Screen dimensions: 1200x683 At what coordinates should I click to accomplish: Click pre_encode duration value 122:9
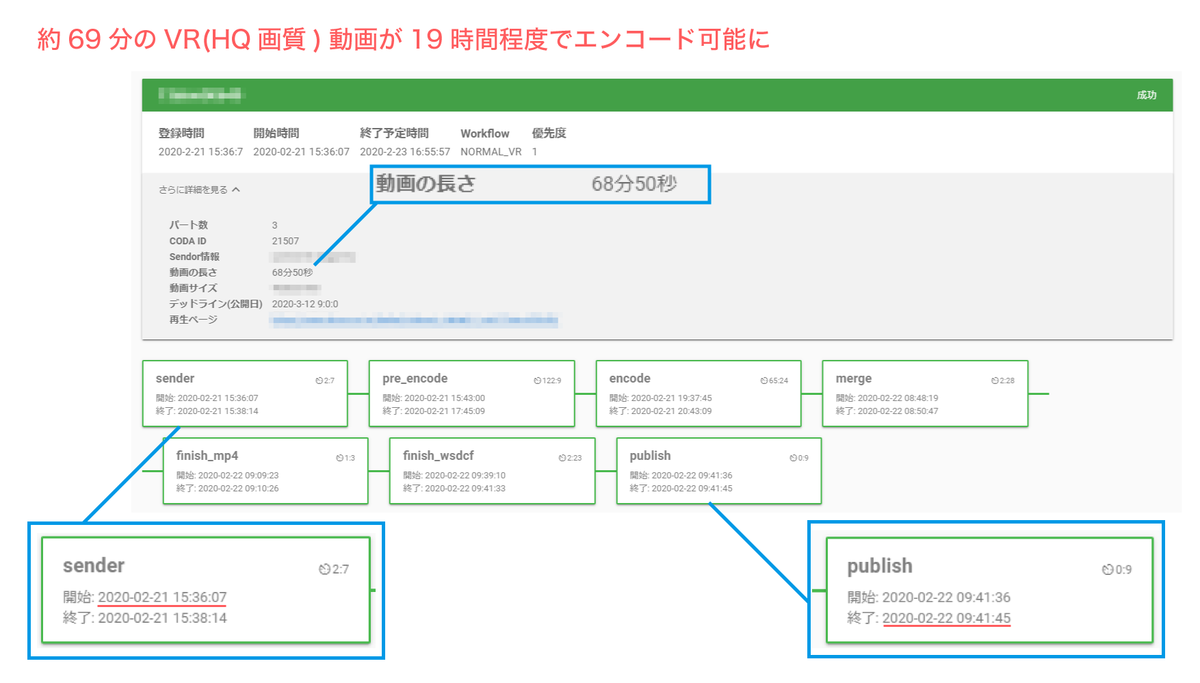(552, 381)
